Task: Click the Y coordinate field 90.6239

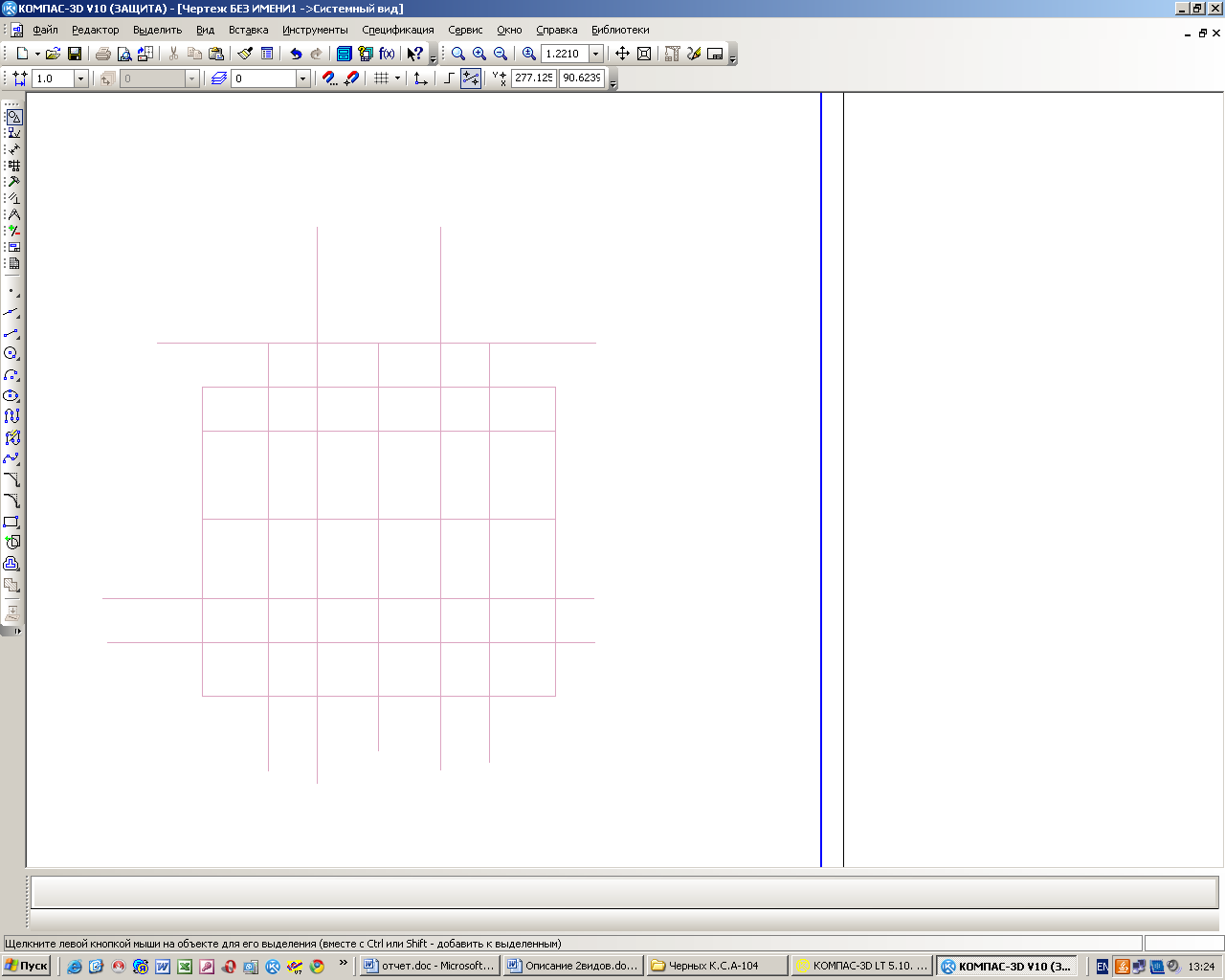Action: pyautogui.click(x=582, y=78)
